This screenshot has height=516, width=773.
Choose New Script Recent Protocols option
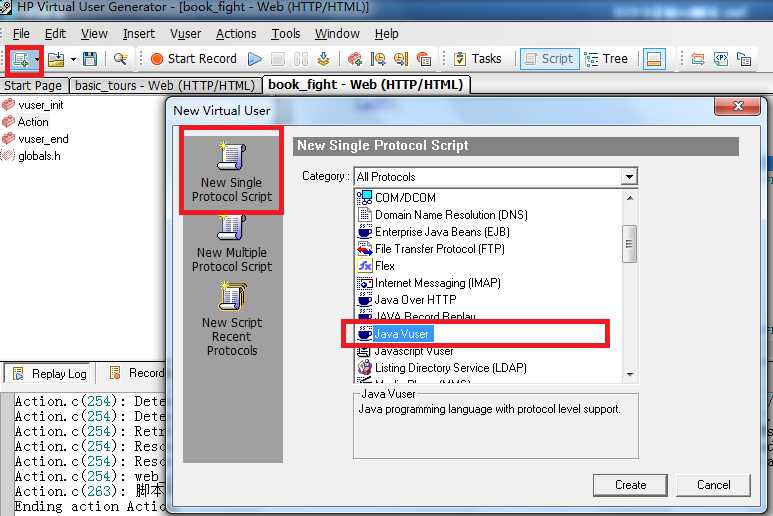(232, 319)
